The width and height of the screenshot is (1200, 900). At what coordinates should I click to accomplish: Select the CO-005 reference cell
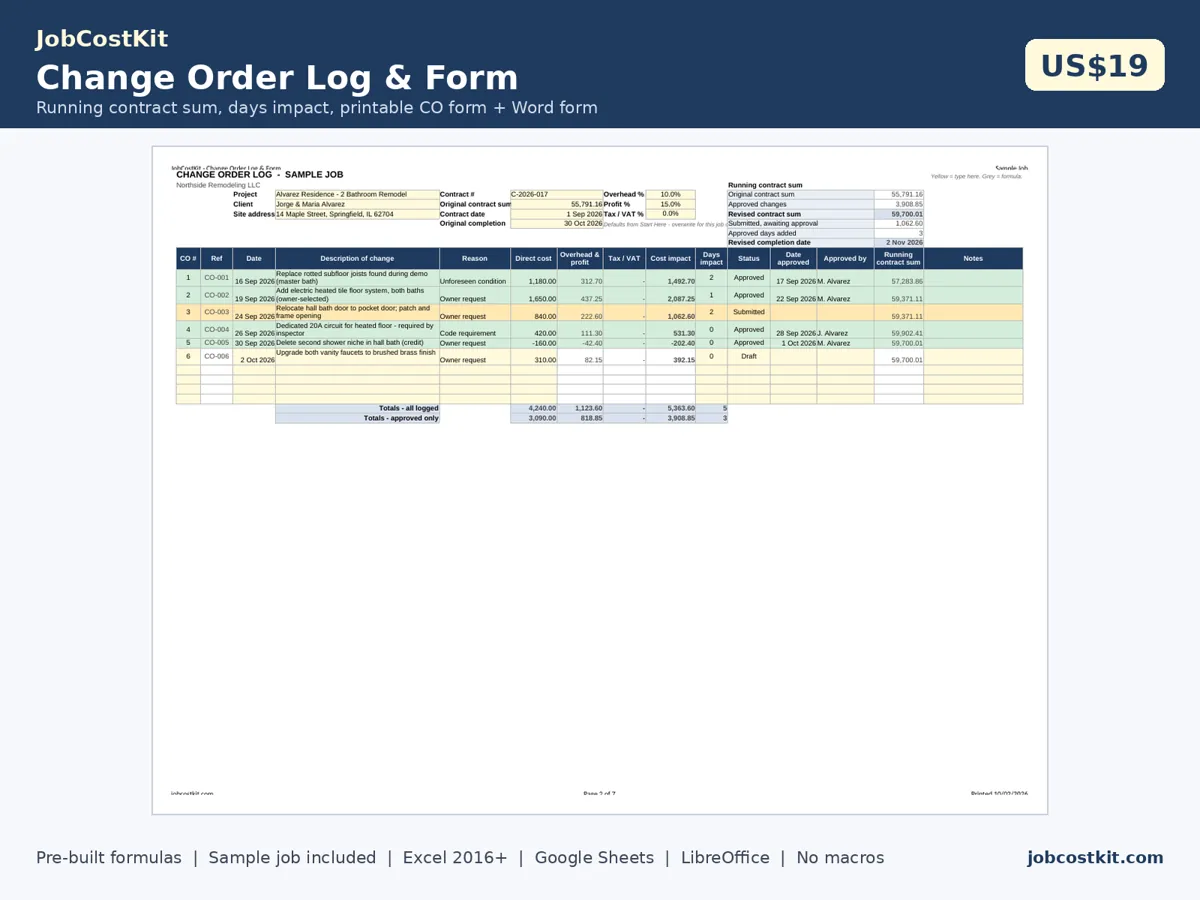pyautogui.click(x=216, y=343)
